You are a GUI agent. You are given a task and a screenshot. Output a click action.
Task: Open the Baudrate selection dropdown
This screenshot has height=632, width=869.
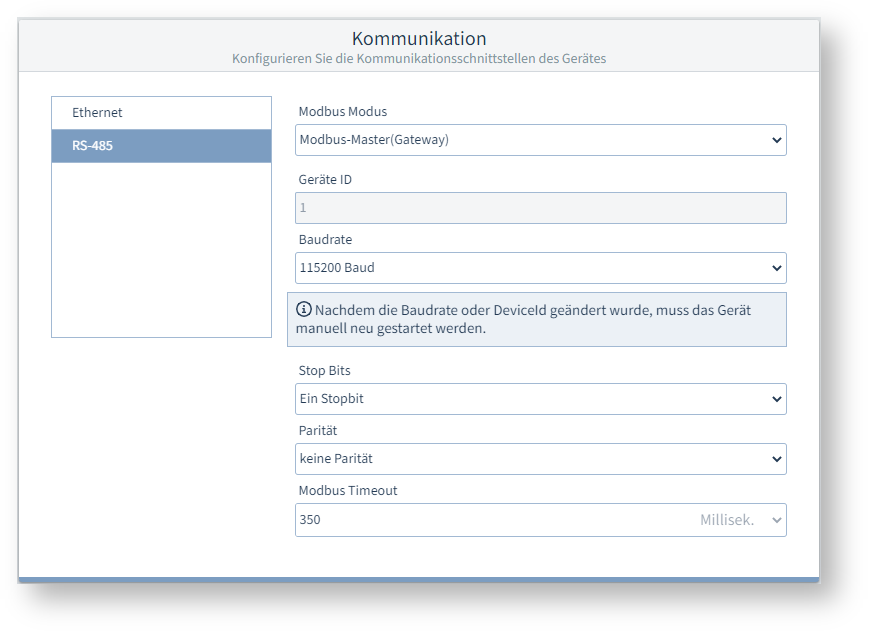tap(540, 268)
